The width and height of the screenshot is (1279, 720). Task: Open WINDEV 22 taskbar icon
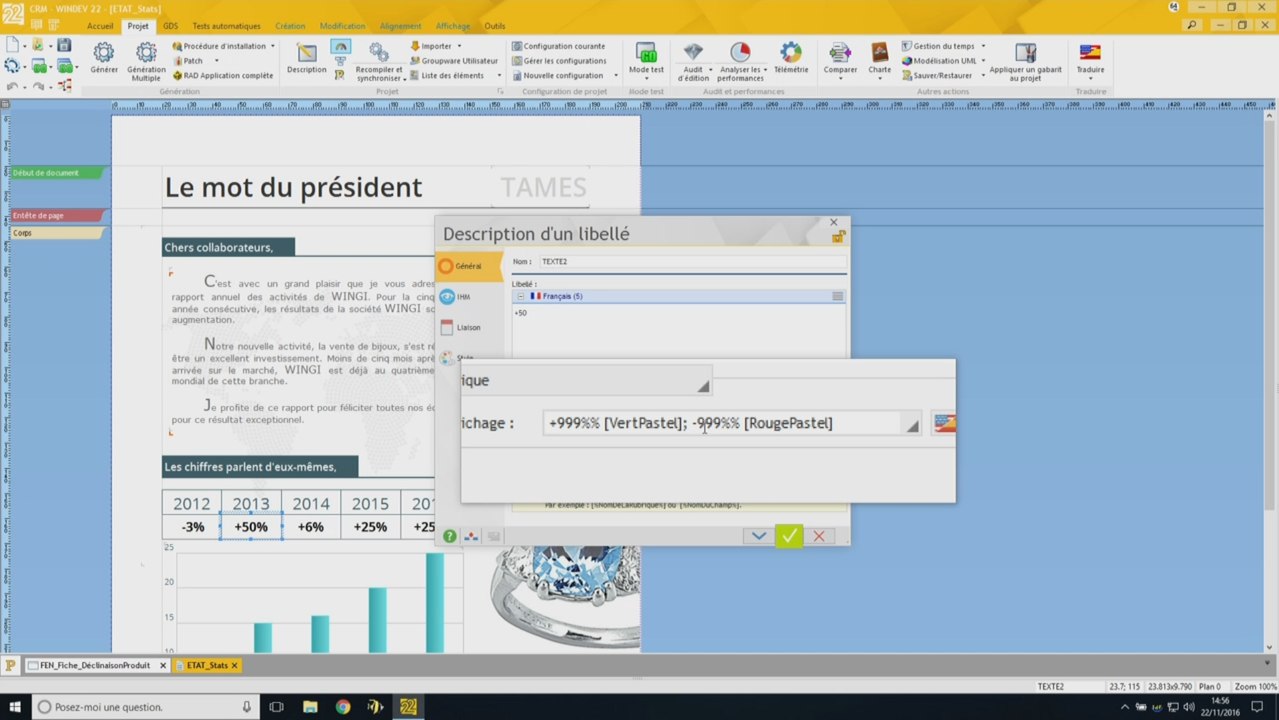[x=408, y=707]
